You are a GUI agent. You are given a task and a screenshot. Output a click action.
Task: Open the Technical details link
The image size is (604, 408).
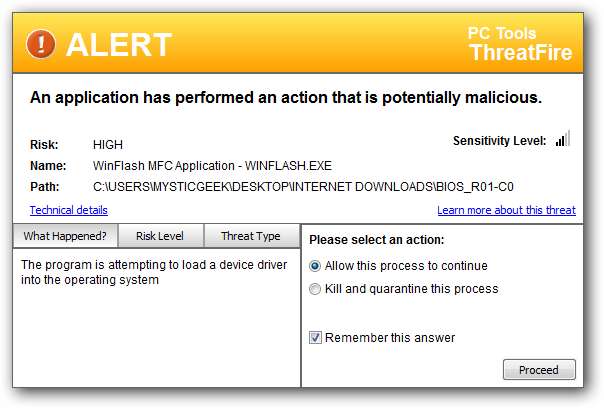pyautogui.click(x=69, y=210)
